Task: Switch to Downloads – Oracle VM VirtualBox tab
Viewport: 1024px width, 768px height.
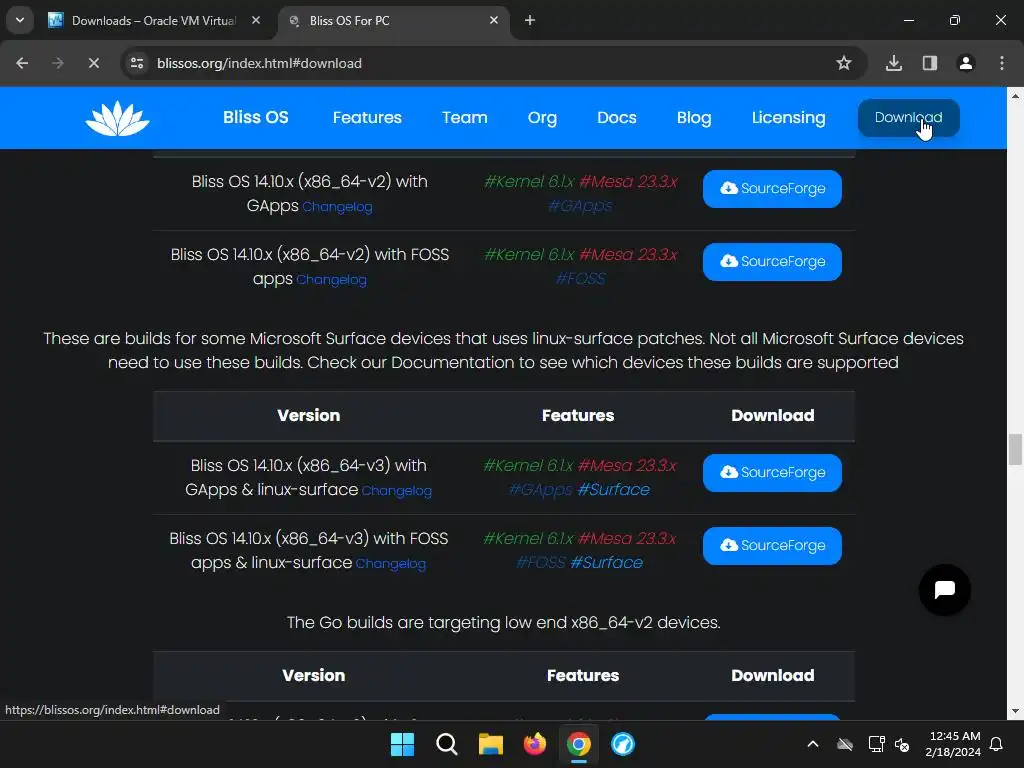Action: tap(153, 20)
